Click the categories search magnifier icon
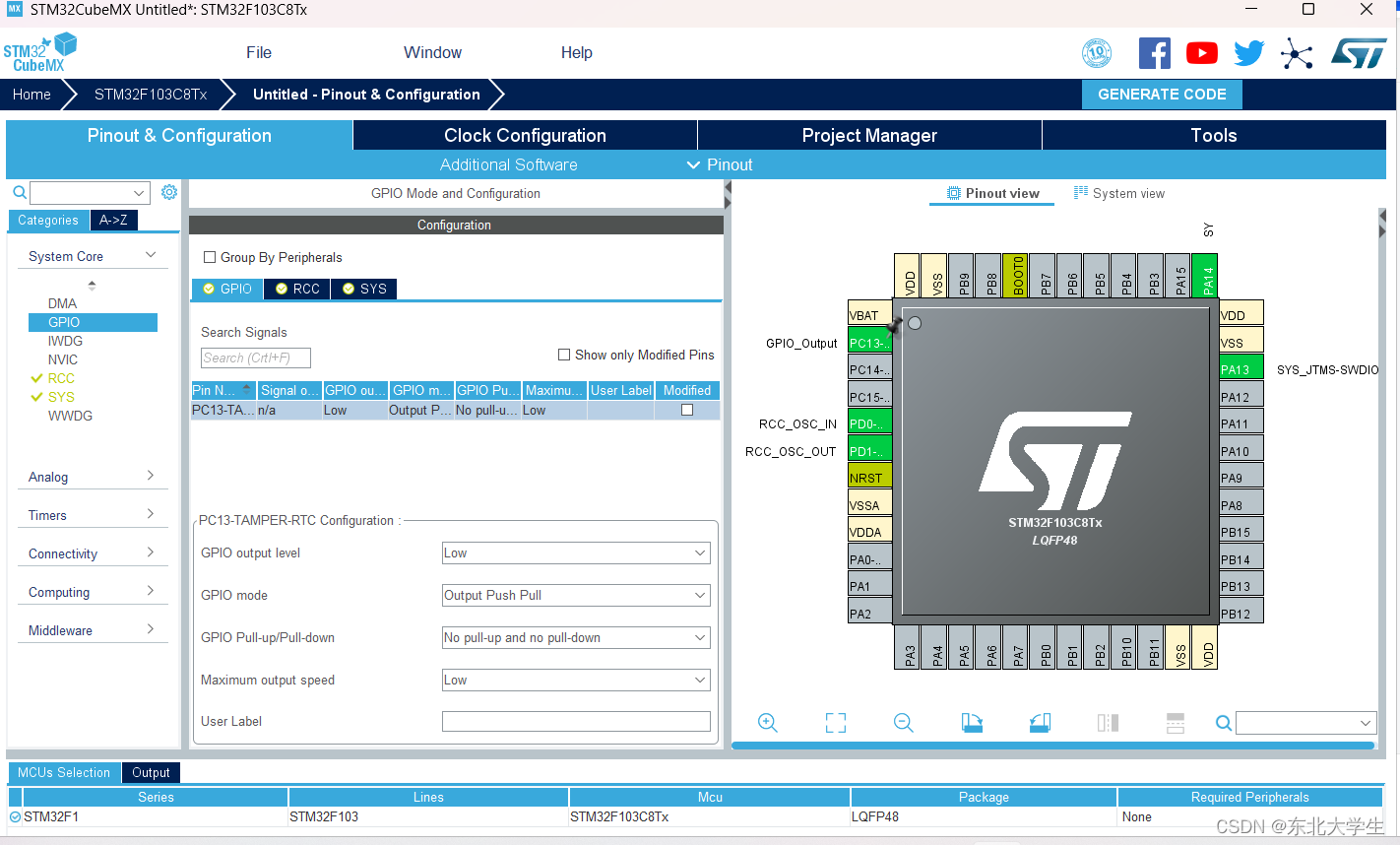 19,192
